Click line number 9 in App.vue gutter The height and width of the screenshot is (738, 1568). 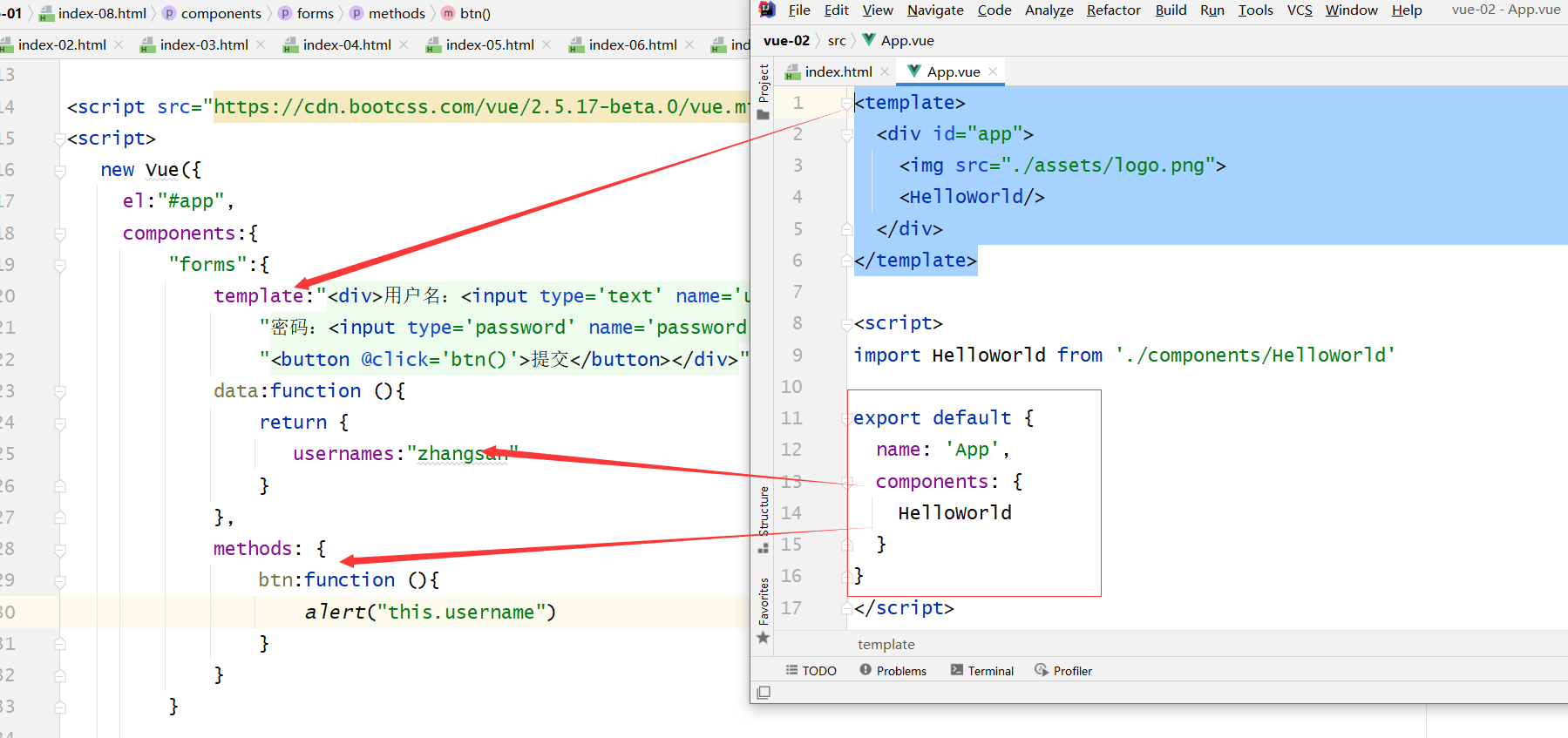tap(797, 355)
